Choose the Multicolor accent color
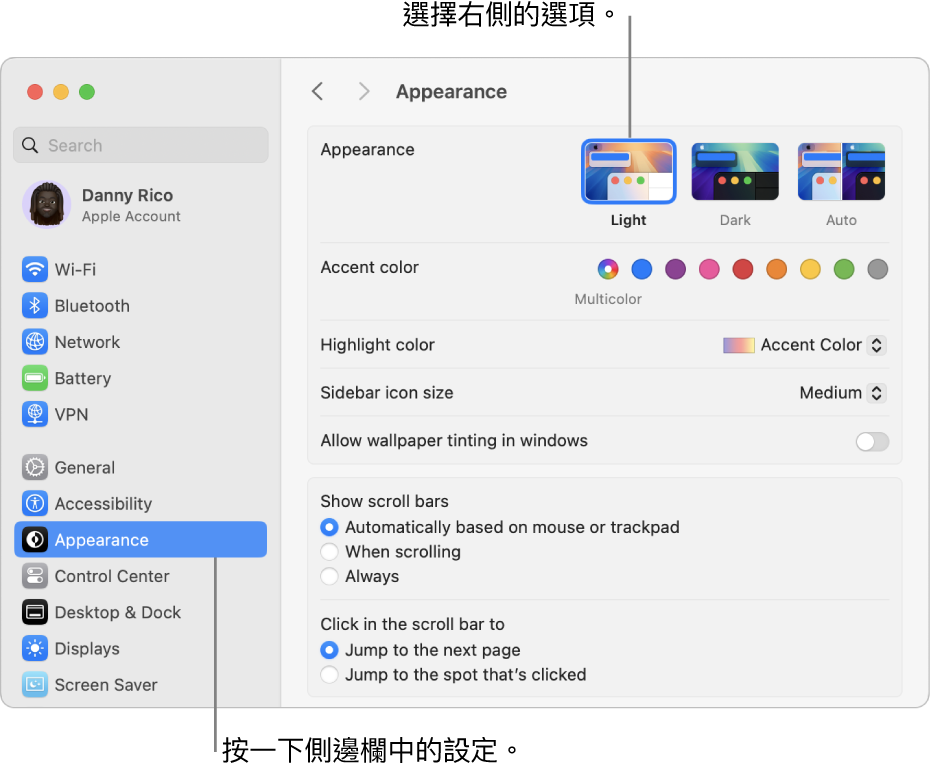The height and width of the screenshot is (771, 931). click(x=608, y=269)
